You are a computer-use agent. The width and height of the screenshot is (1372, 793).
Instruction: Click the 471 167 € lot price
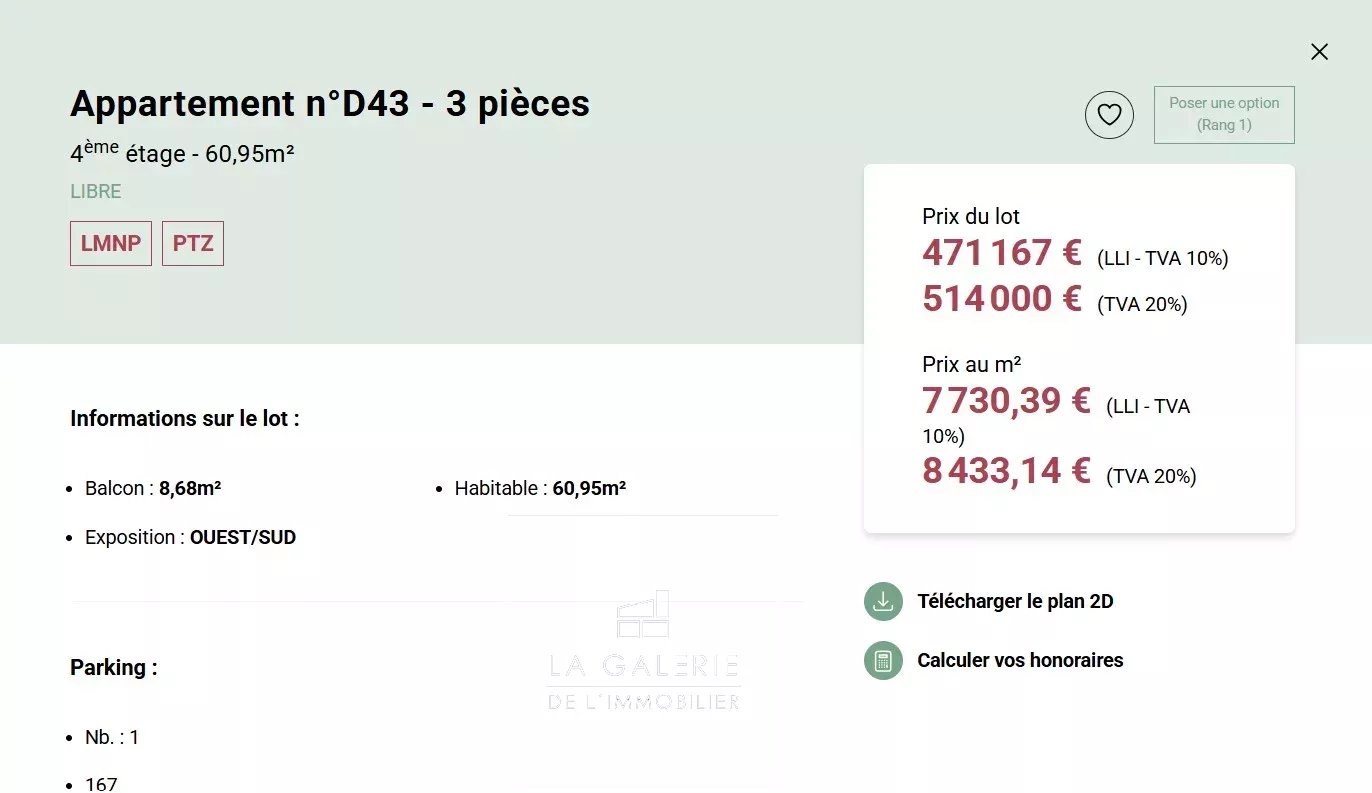[1002, 253]
